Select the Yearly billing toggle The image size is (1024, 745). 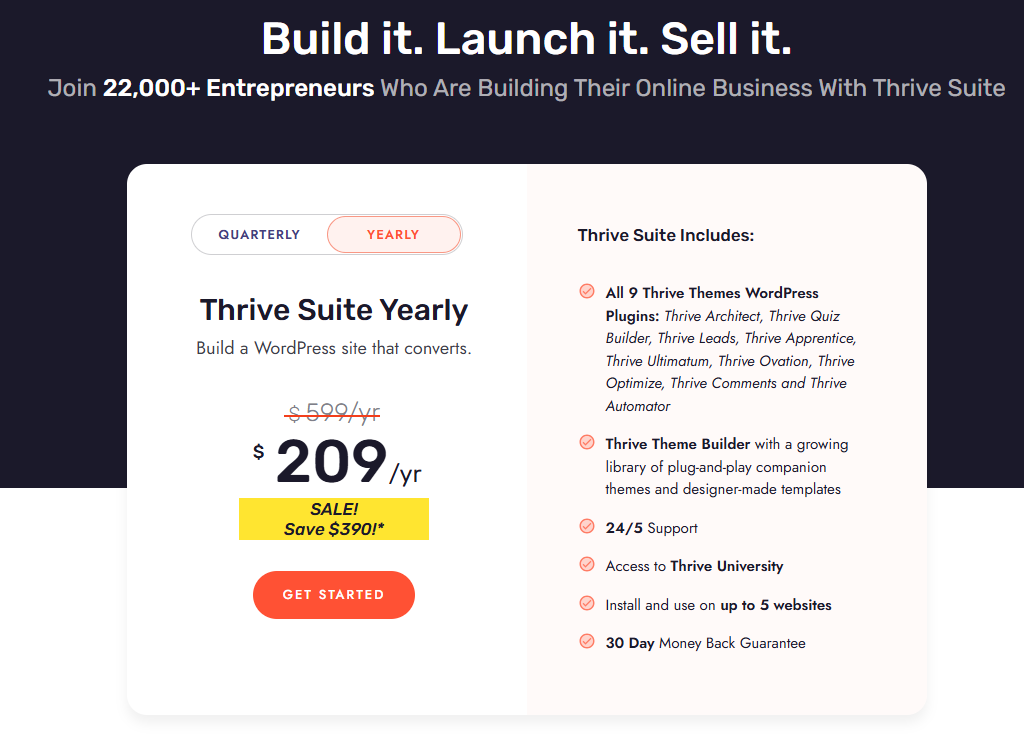[x=393, y=234]
